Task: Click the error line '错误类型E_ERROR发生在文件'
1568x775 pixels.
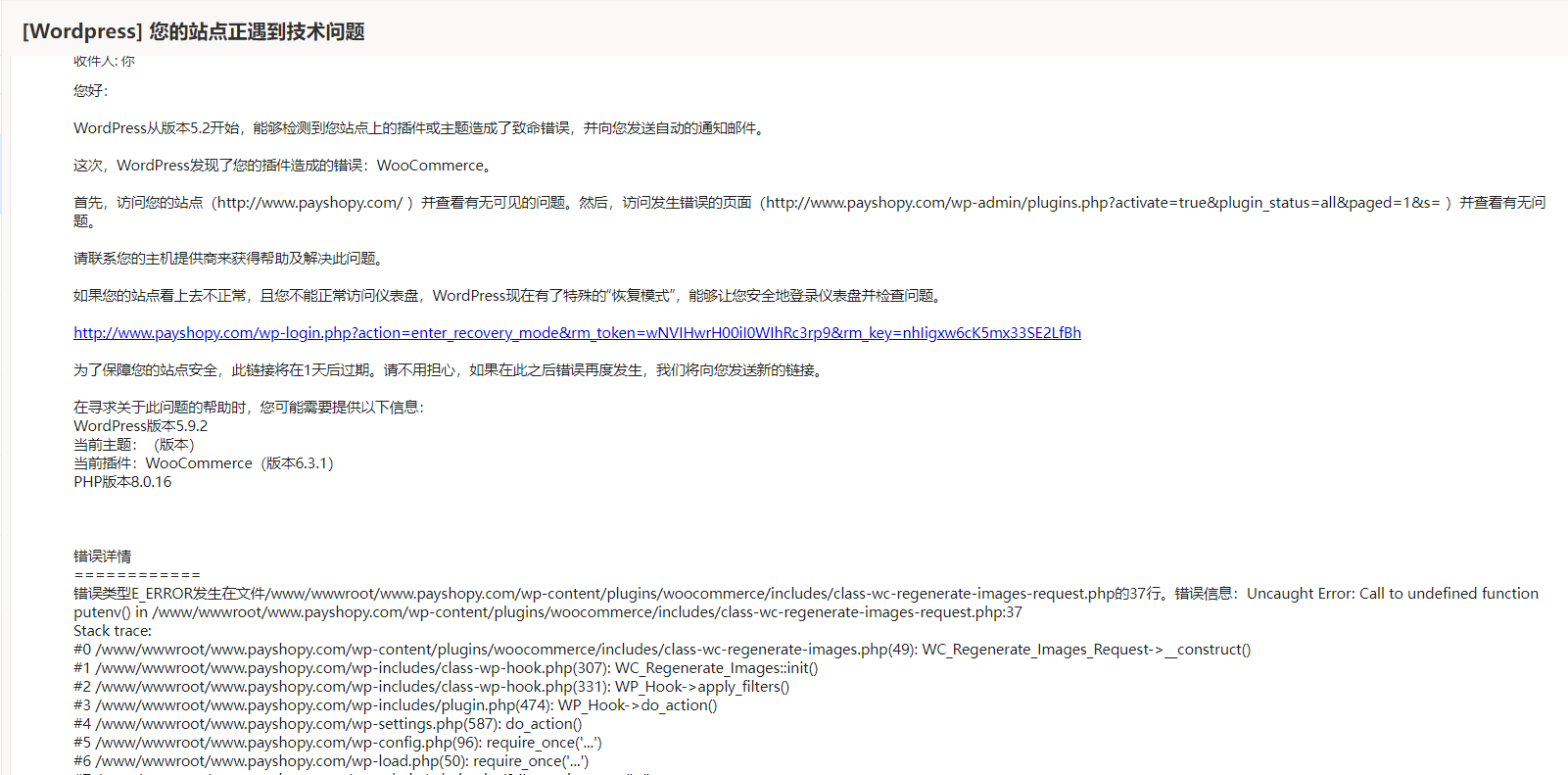Action: (806, 594)
